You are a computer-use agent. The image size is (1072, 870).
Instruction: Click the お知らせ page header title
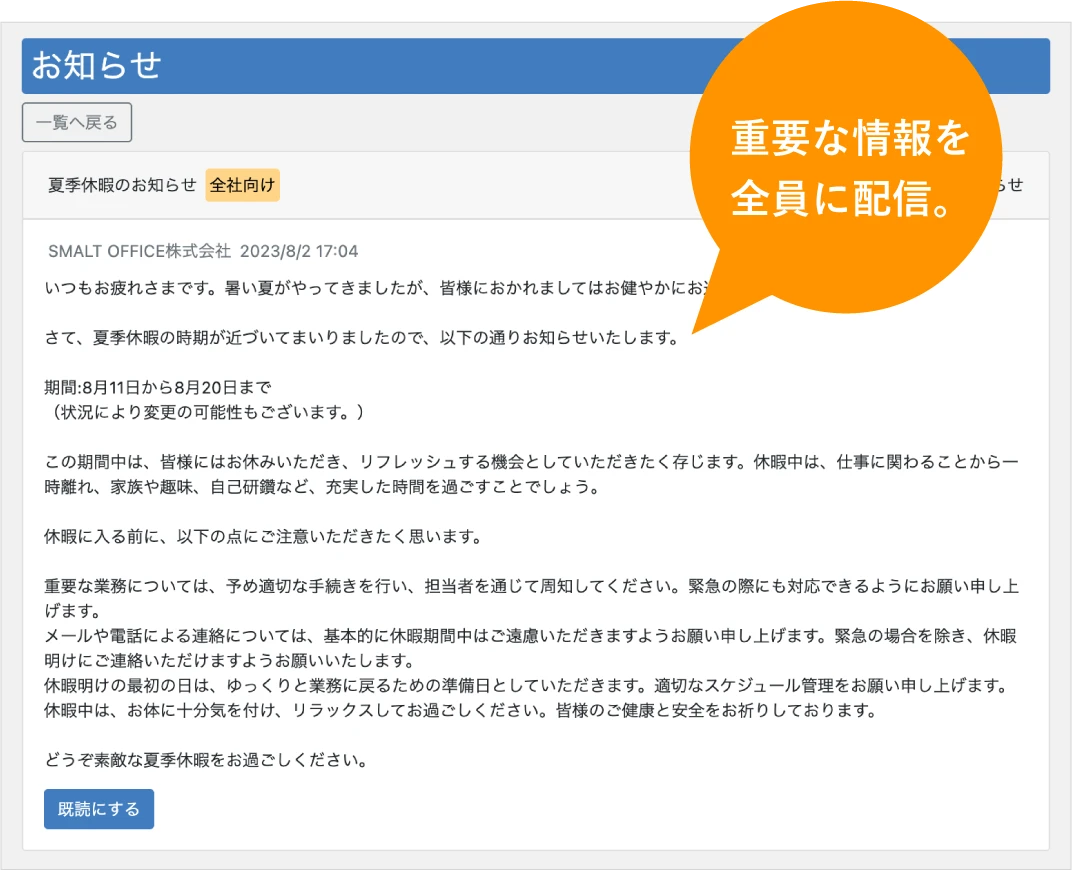[97, 66]
